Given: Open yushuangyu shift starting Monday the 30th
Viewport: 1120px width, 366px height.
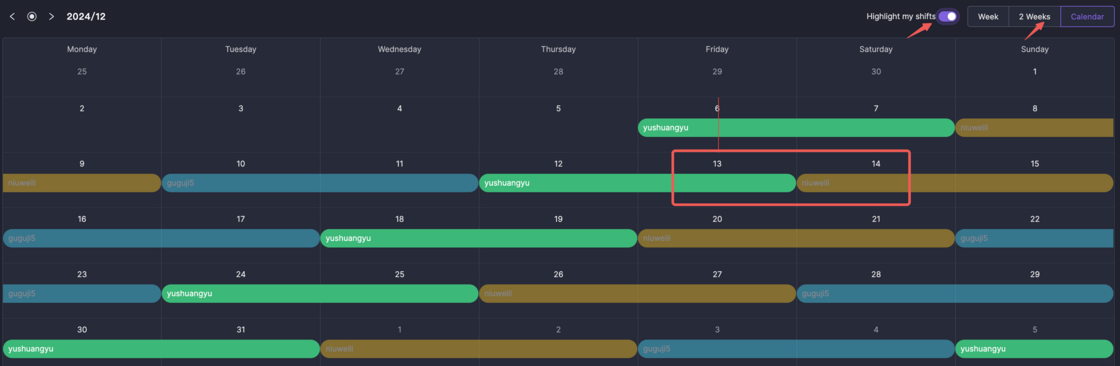Looking at the screenshot, I should [x=161, y=349].
